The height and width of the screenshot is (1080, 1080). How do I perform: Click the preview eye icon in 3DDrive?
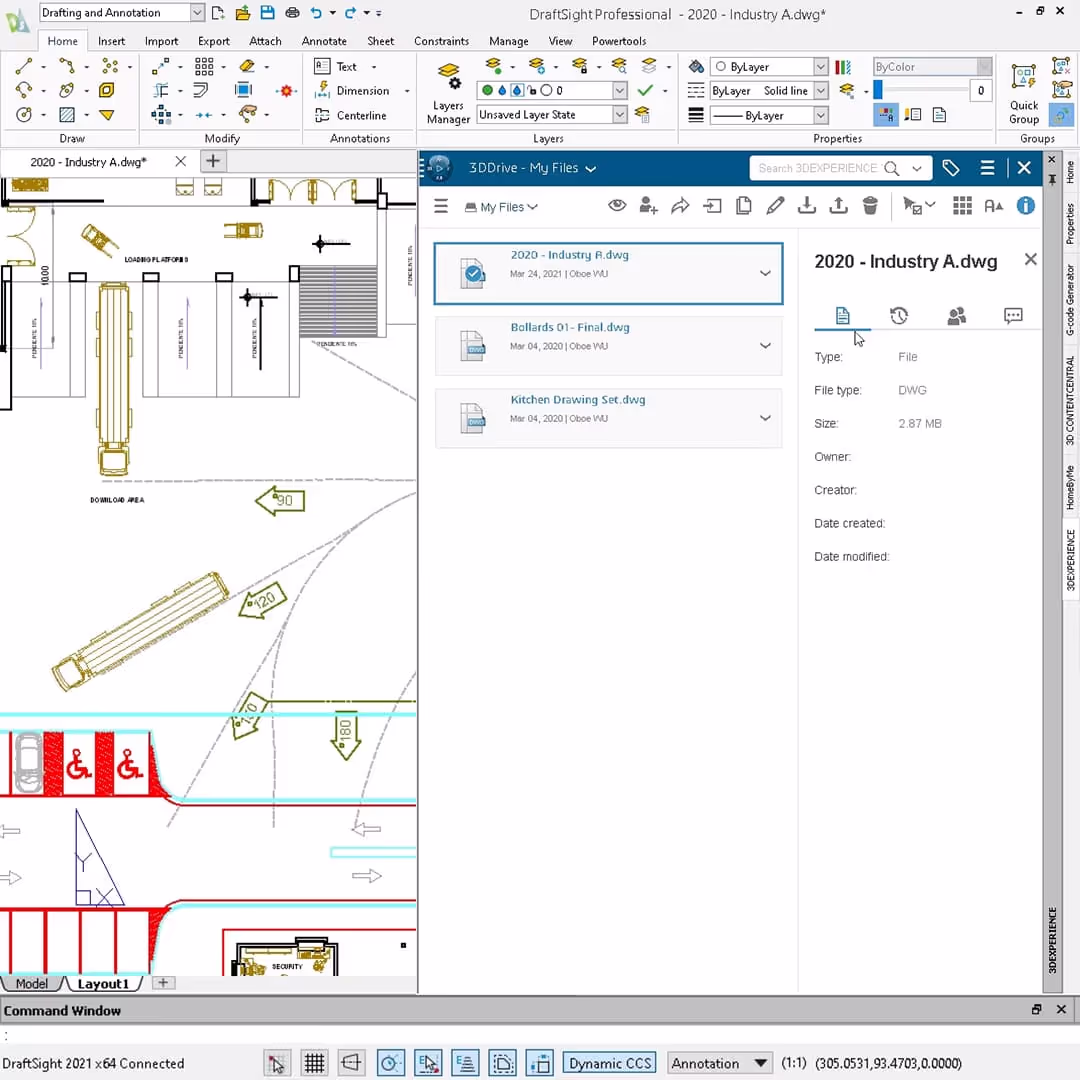[617, 205]
